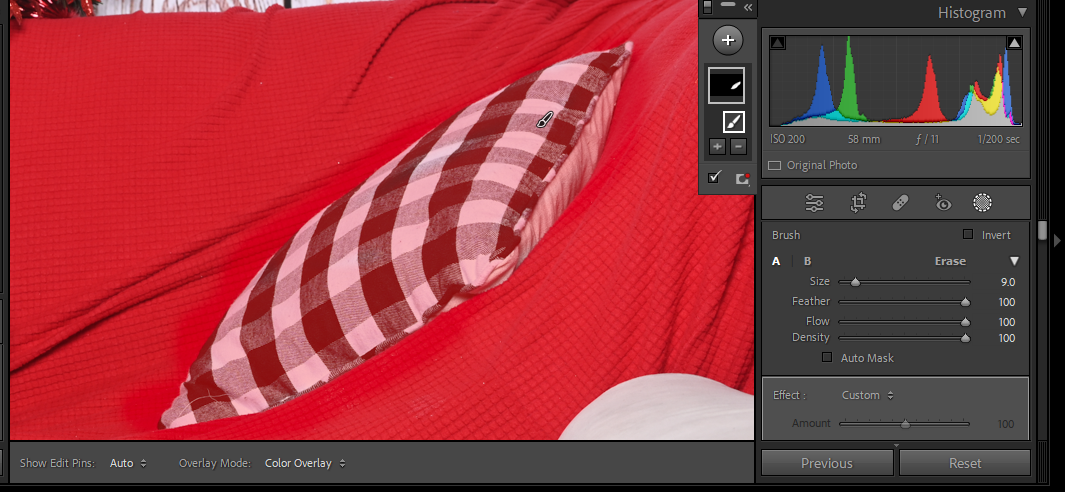Click the f / 11 aperture readout
The image size is (1065, 492).
pos(927,139)
